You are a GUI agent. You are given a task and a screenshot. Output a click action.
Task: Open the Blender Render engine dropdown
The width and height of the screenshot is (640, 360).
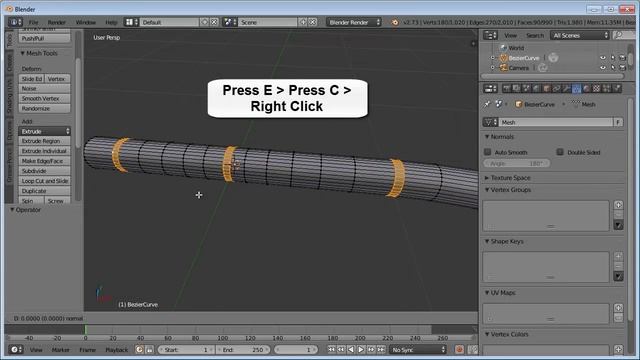(x=353, y=22)
